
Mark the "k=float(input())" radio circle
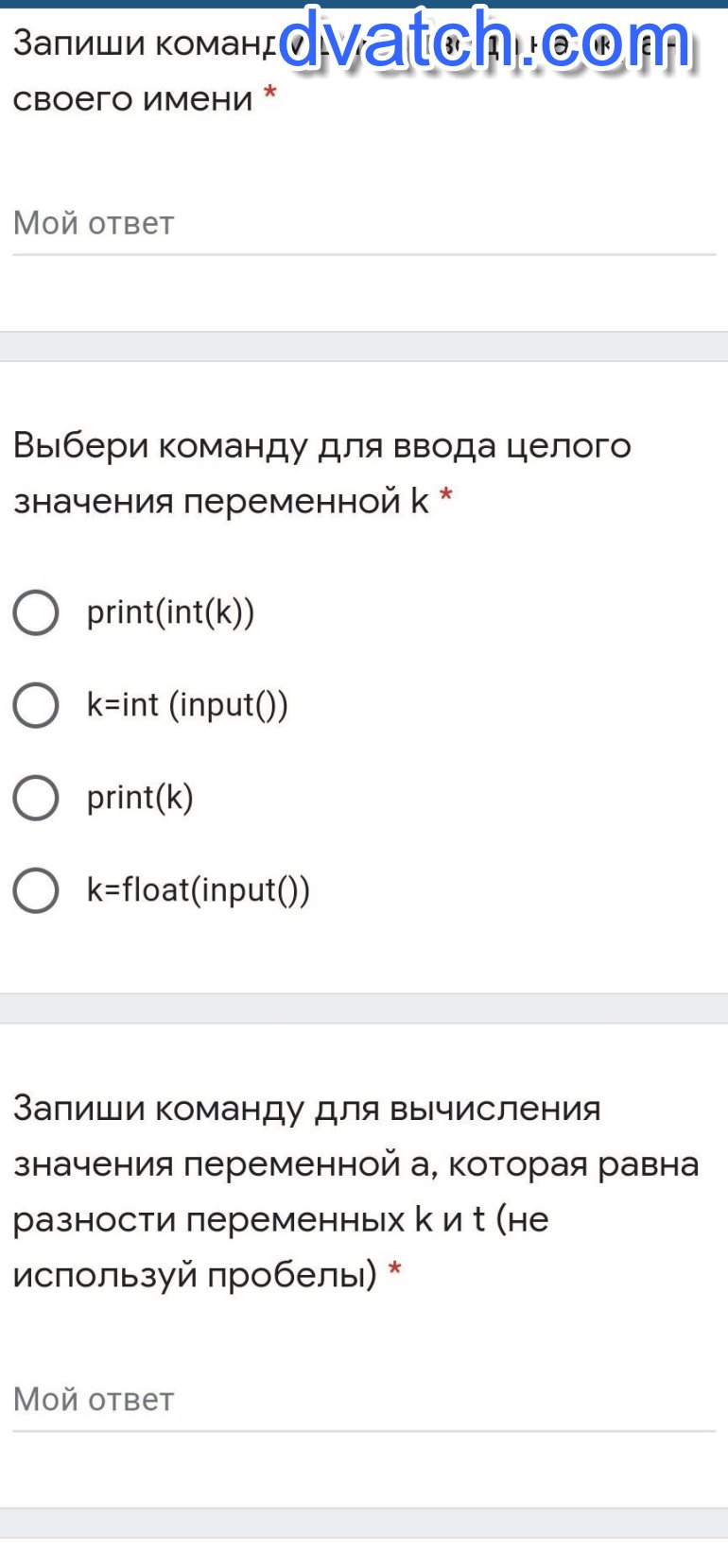click(x=36, y=890)
